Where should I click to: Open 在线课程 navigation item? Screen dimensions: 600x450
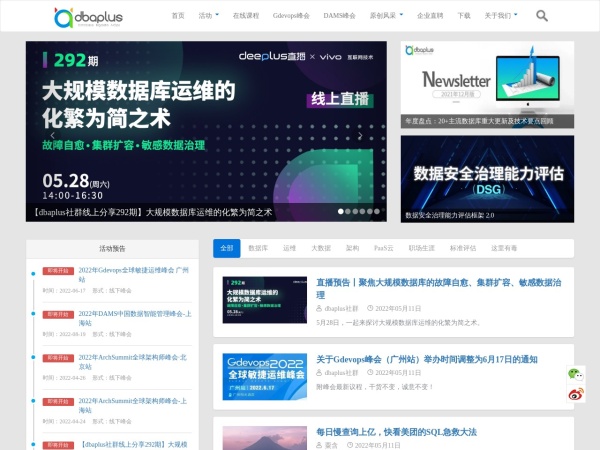(x=246, y=16)
